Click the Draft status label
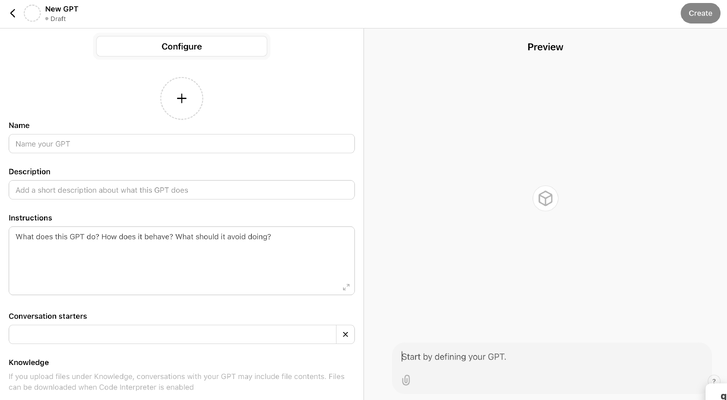Image resolution: width=727 pixels, height=400 pixels. [58, 19]
